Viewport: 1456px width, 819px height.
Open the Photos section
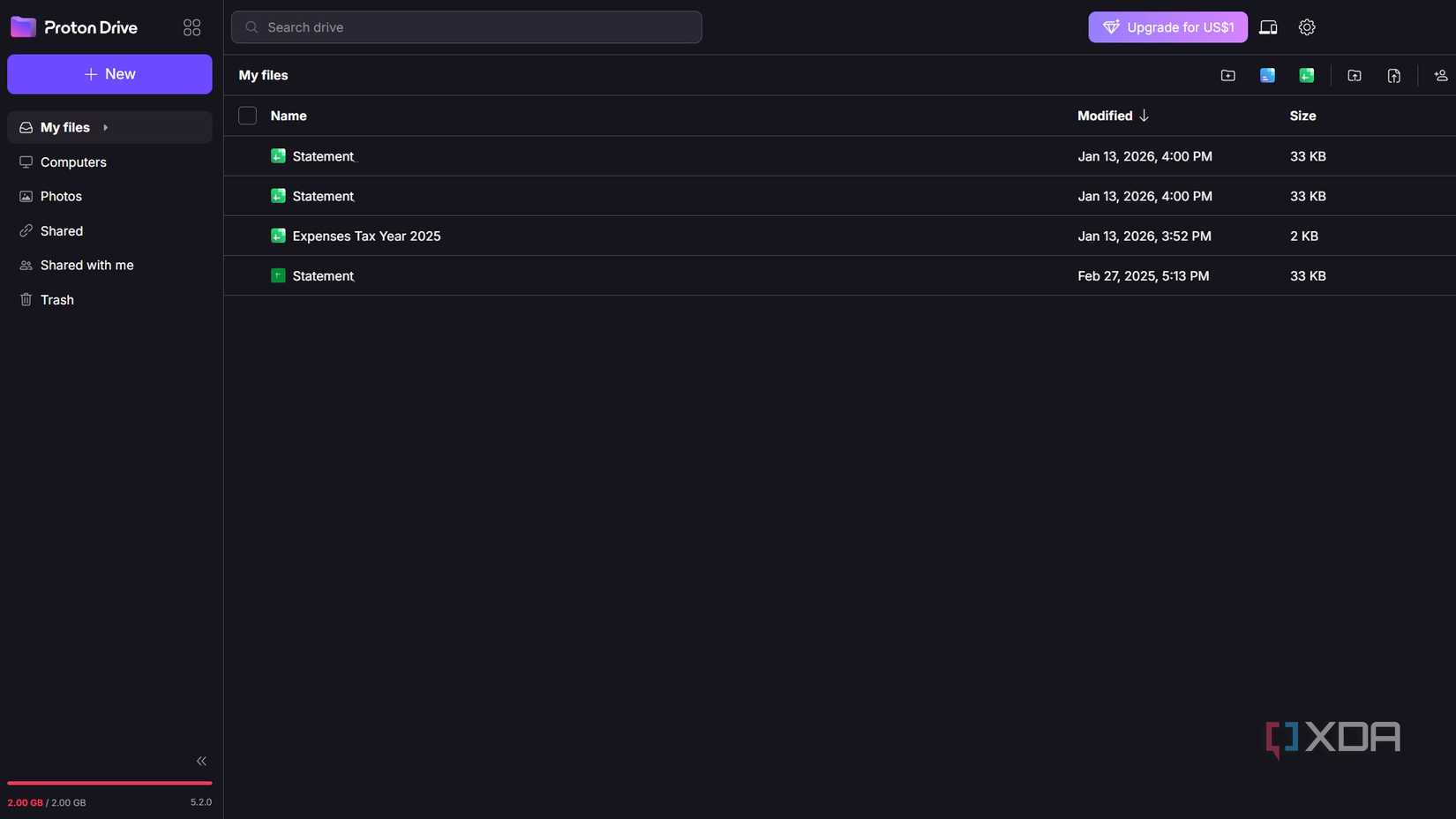point(61,197)
